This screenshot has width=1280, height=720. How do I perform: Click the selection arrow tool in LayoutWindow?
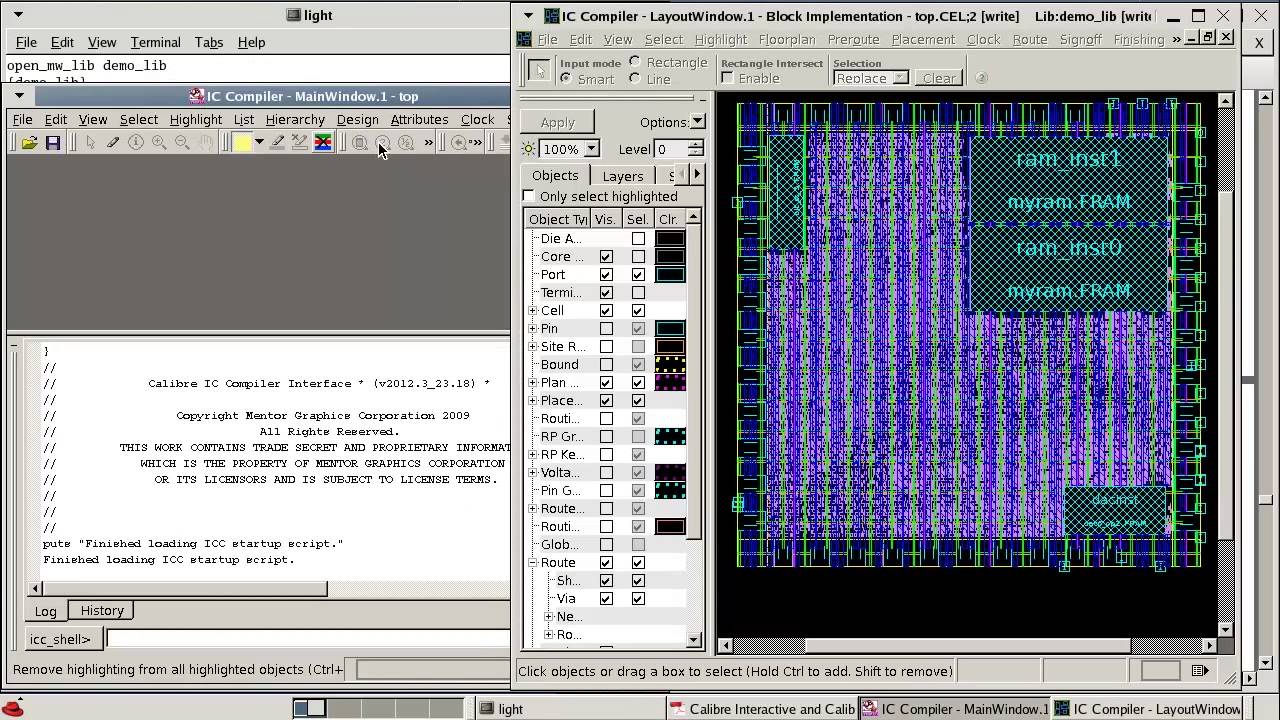click(x=538, y=70)
